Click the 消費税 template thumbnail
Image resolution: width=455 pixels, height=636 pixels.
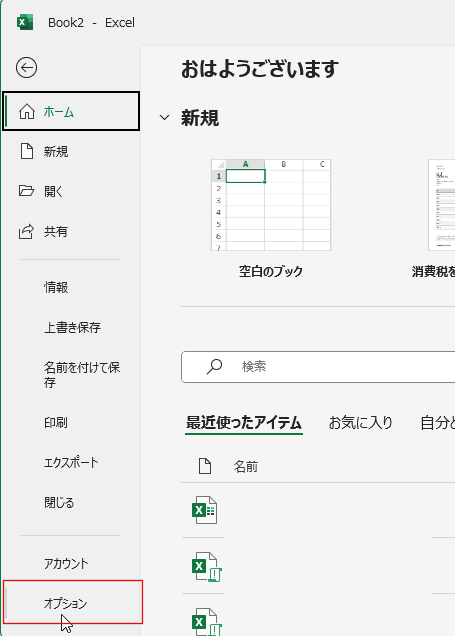[442, 205]
